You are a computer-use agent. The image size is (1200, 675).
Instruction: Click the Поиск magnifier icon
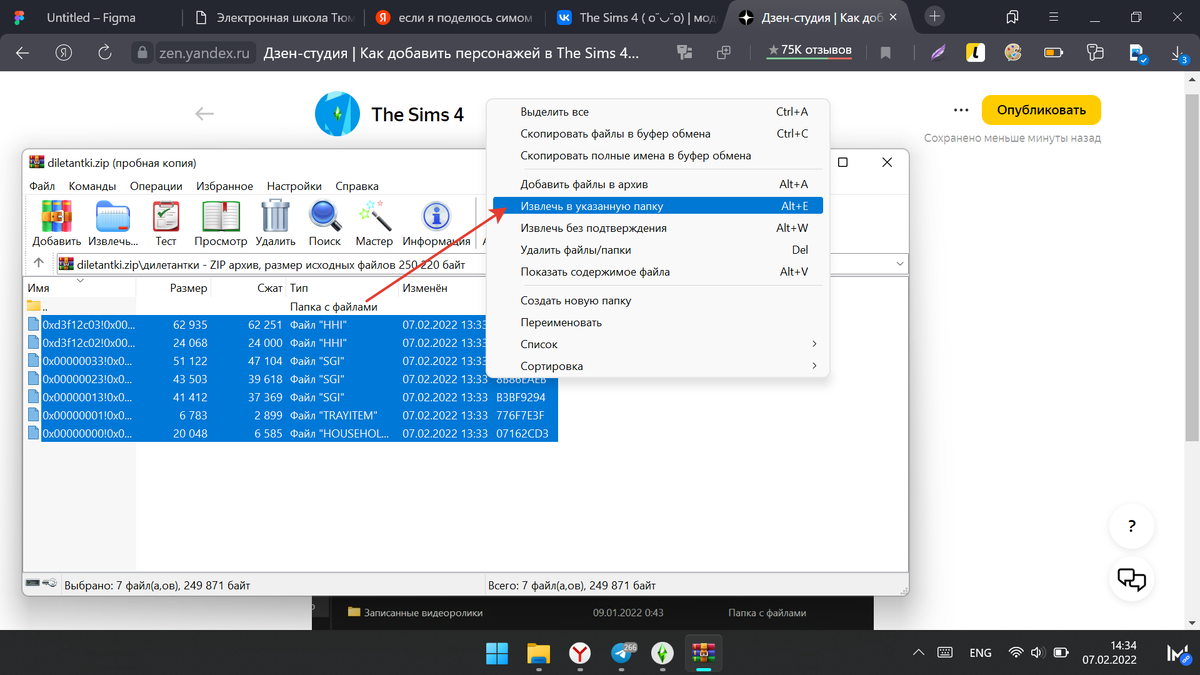pos(325,217)
